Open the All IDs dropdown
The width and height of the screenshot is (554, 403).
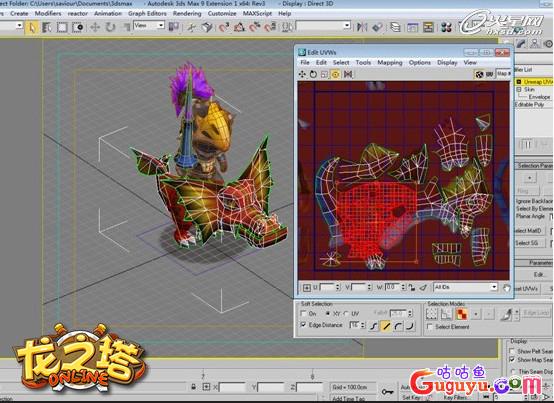(x=466, y=287)
